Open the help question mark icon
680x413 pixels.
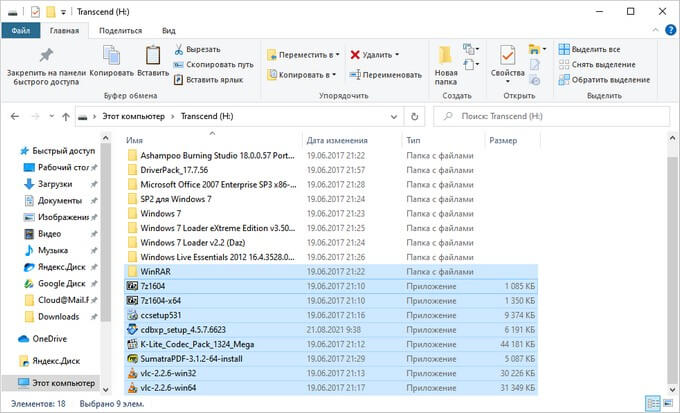(x=670, y=30)
